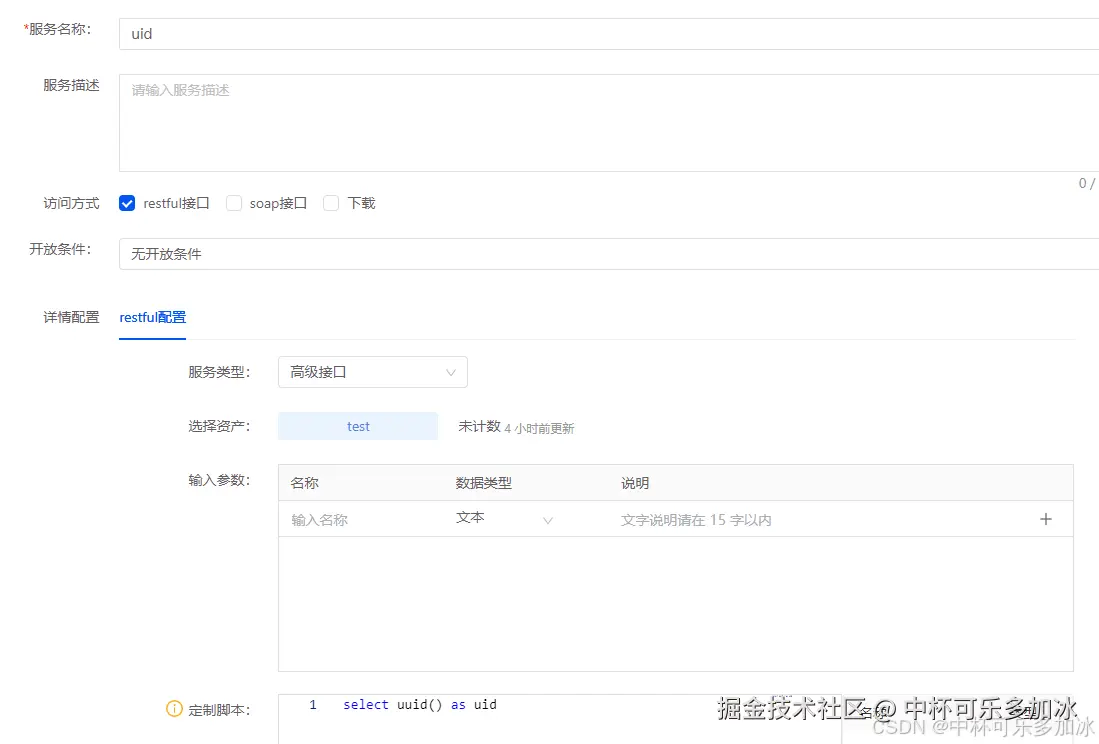This screenshot has height=744, width=1099.
Task: Click the dropdown chevron of 数据类型 field
Action: [547, 521]
